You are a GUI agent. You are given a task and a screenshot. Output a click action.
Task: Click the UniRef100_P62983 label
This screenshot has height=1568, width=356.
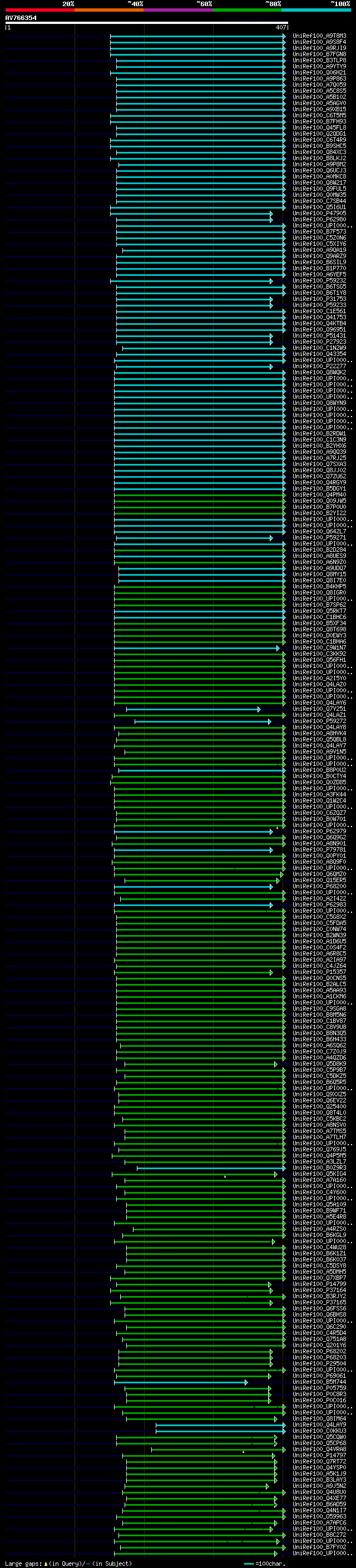click(319, 904)
